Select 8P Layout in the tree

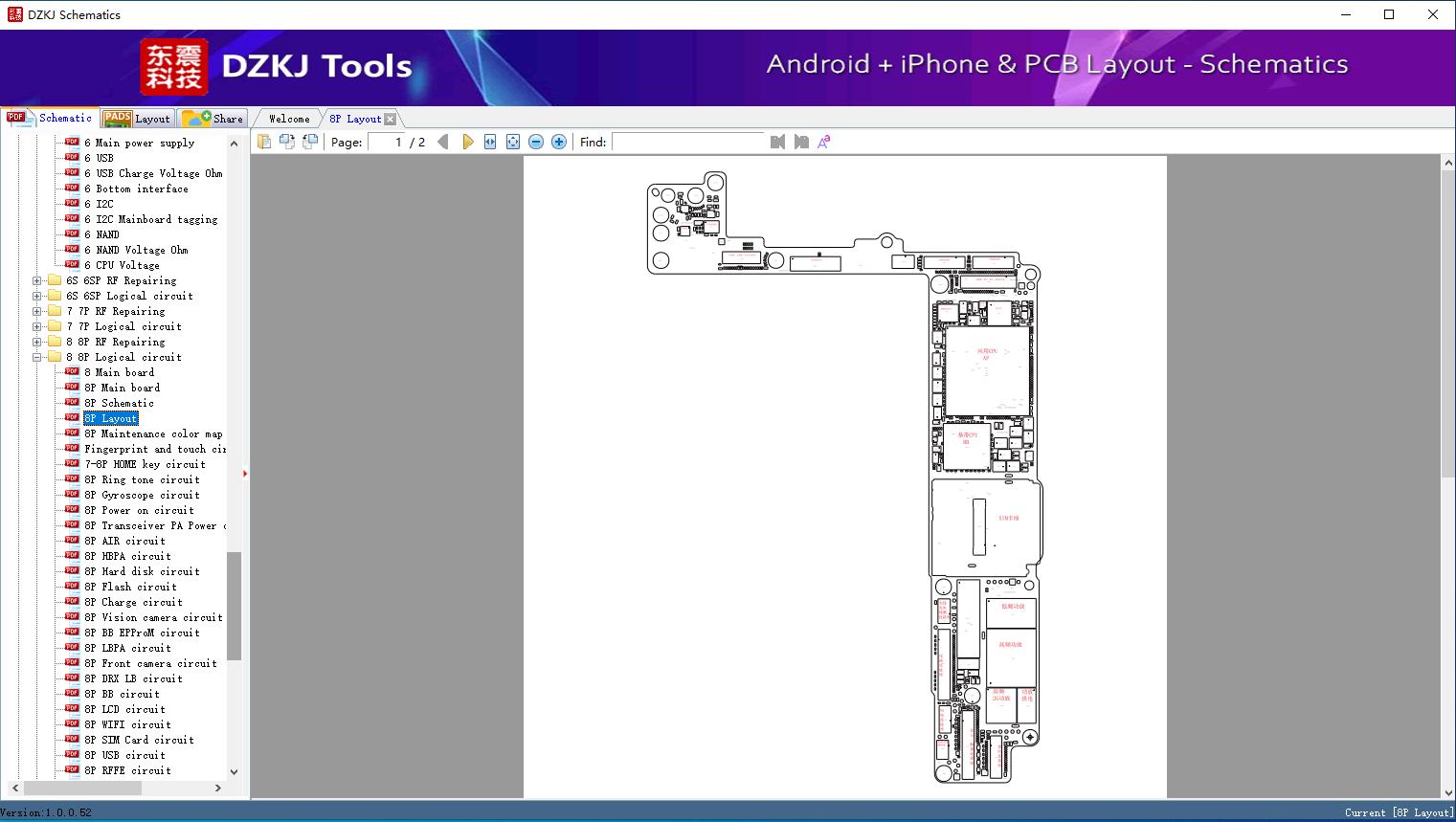(x=111, y=418)
